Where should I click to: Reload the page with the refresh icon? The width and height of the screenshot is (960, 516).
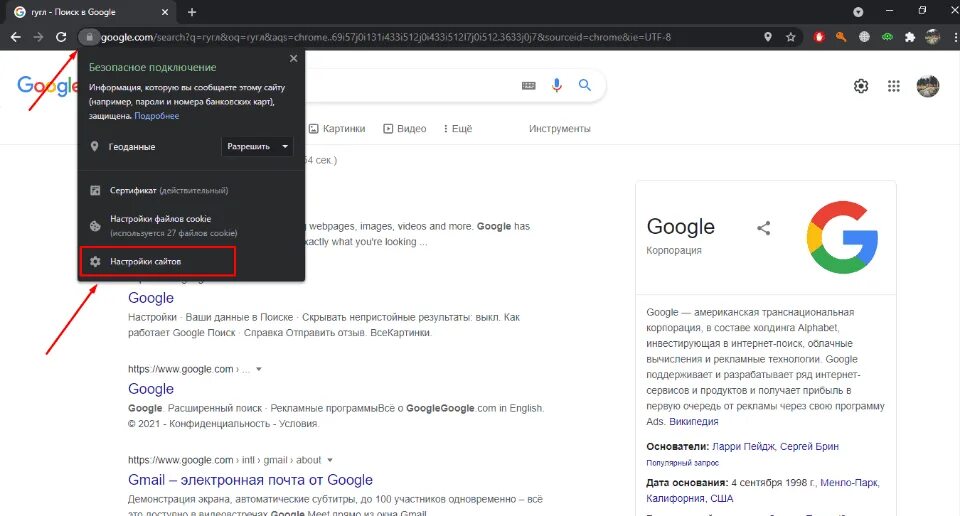[x=61, y=37]
